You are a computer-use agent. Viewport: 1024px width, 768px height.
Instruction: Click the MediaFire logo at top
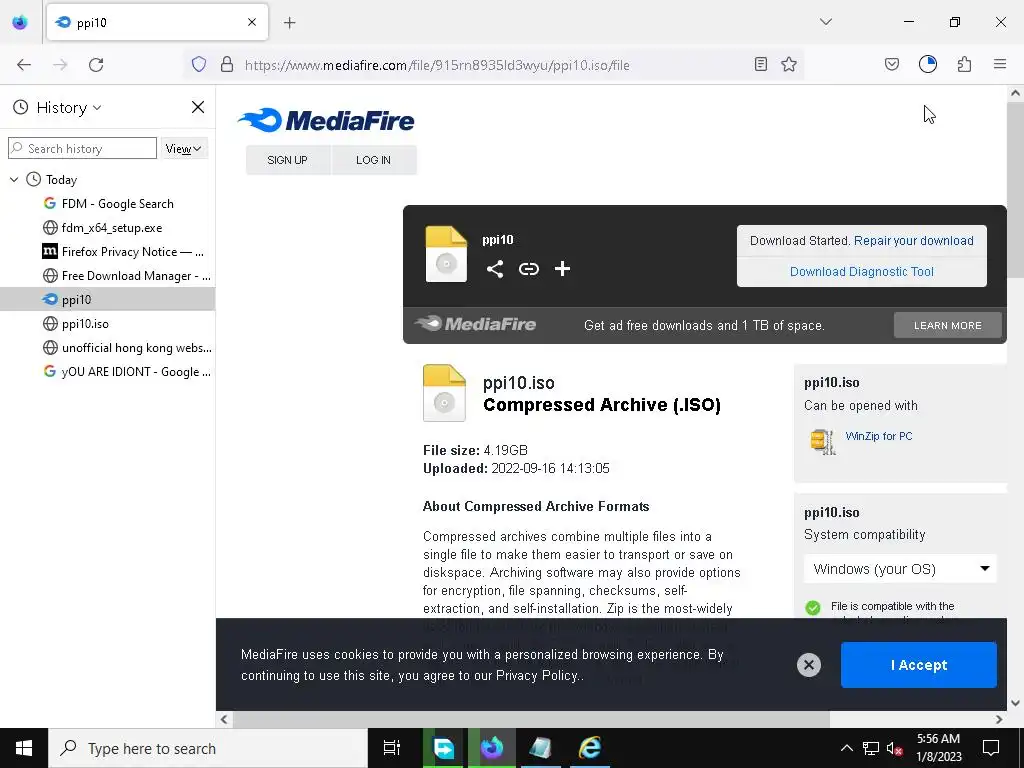tap(326, 121)
